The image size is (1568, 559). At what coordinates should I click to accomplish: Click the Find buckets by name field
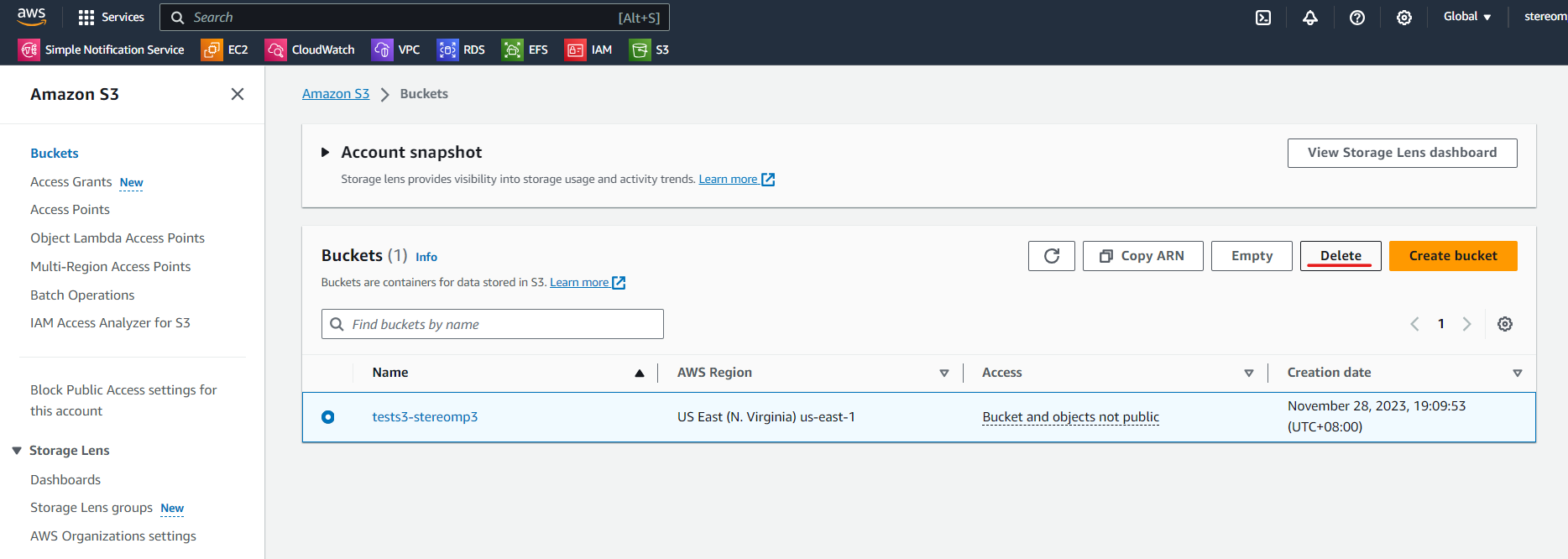493,324
